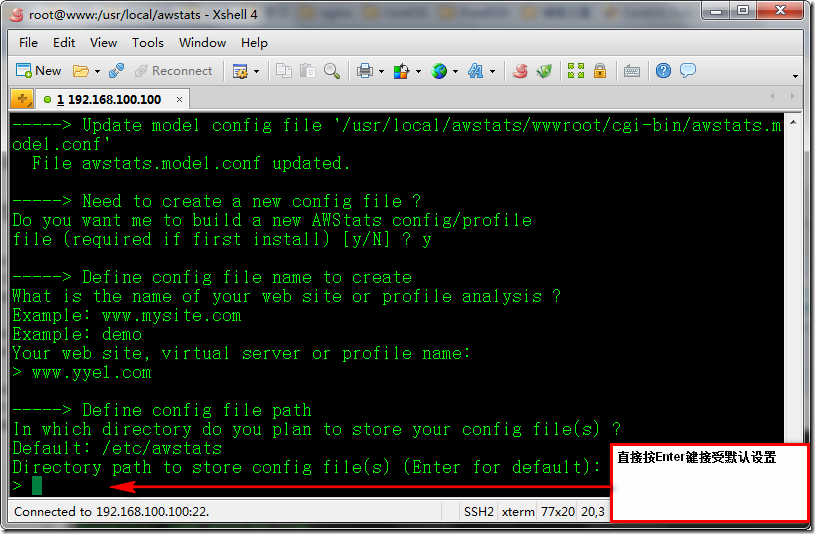Expand the Open folder dropdown arrow
Screen dimensions: 815x534
point(97,71)
